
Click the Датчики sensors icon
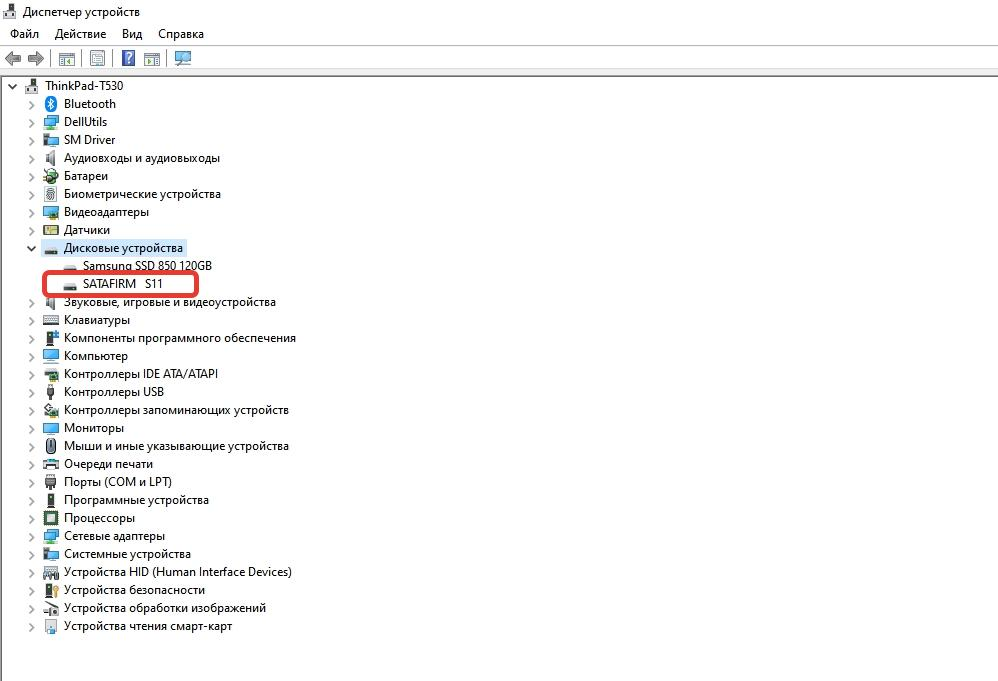coord(51,230)
